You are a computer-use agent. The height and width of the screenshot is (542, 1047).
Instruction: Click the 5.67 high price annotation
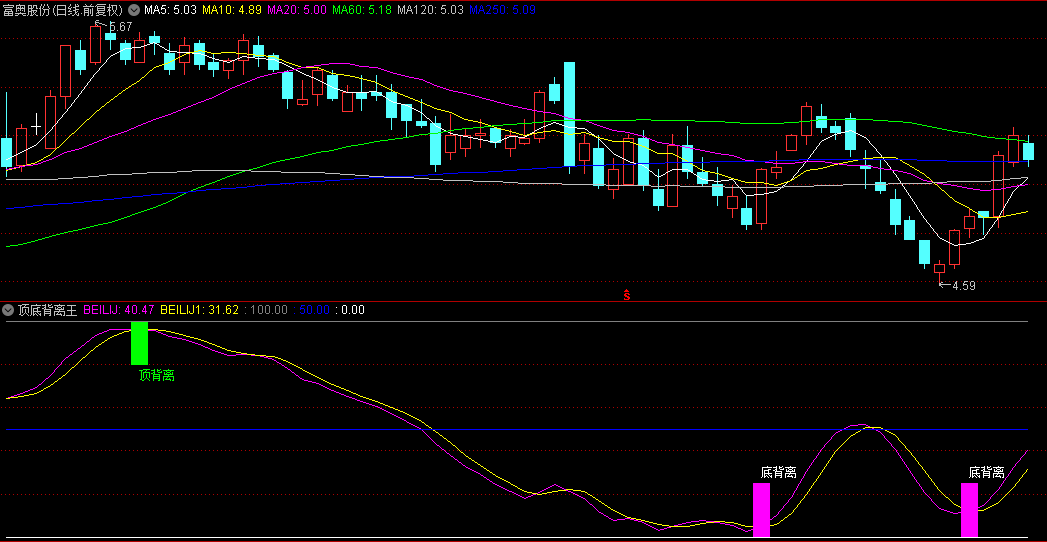[120, 26]
